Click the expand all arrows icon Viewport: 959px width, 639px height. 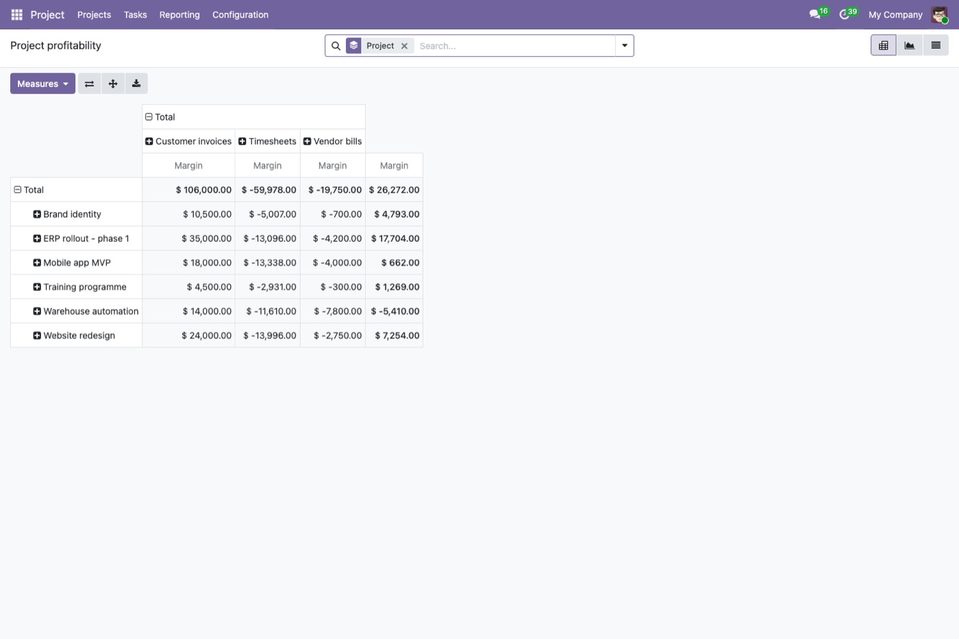click(113, 84)
